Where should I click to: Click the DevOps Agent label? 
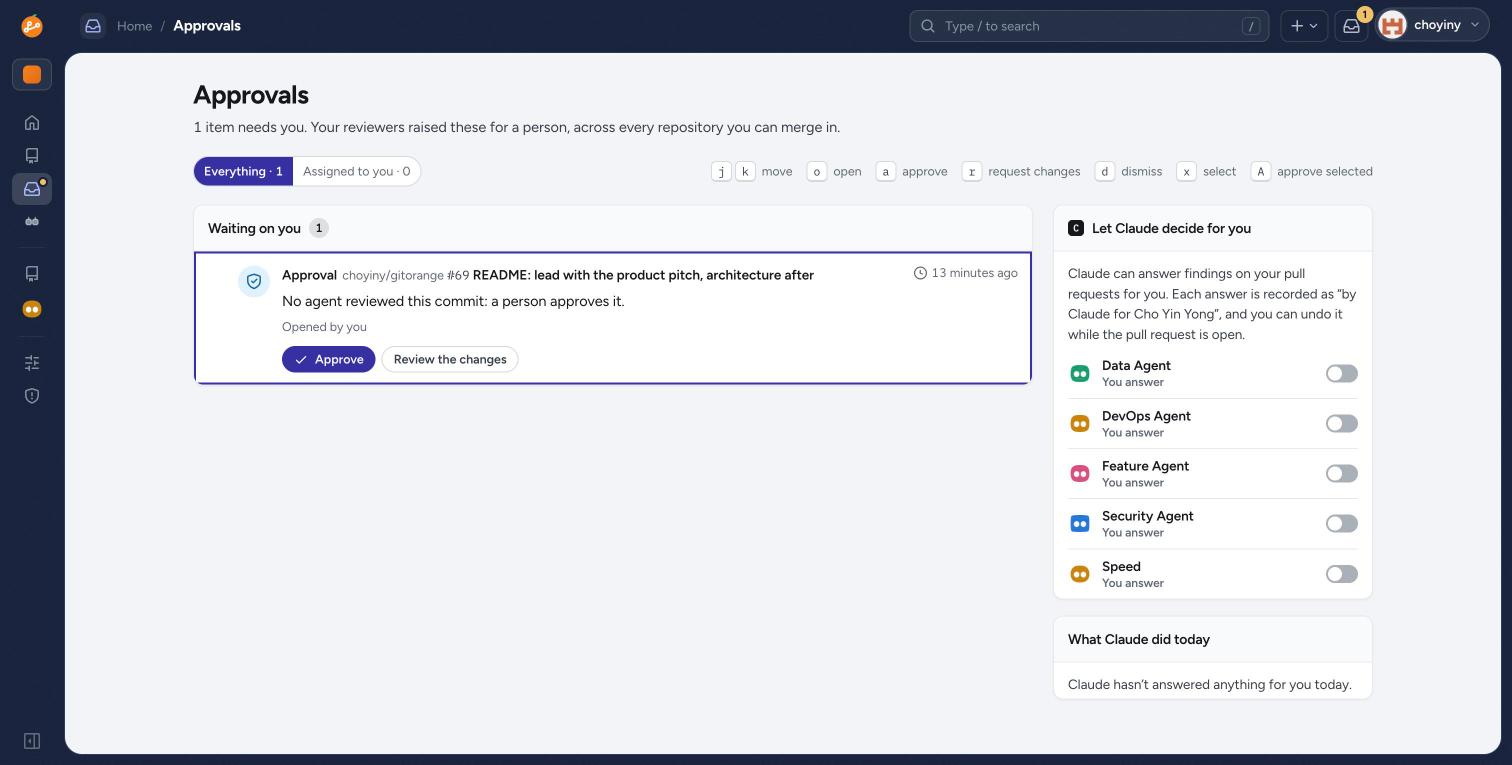tap(1146, 416)
